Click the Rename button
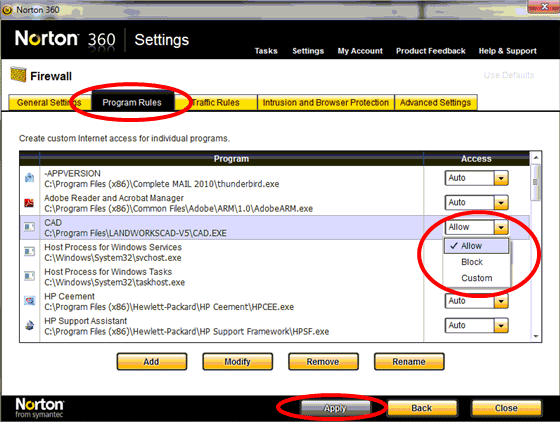The height and width of the screenshot is (422, 560). [409, 362]
